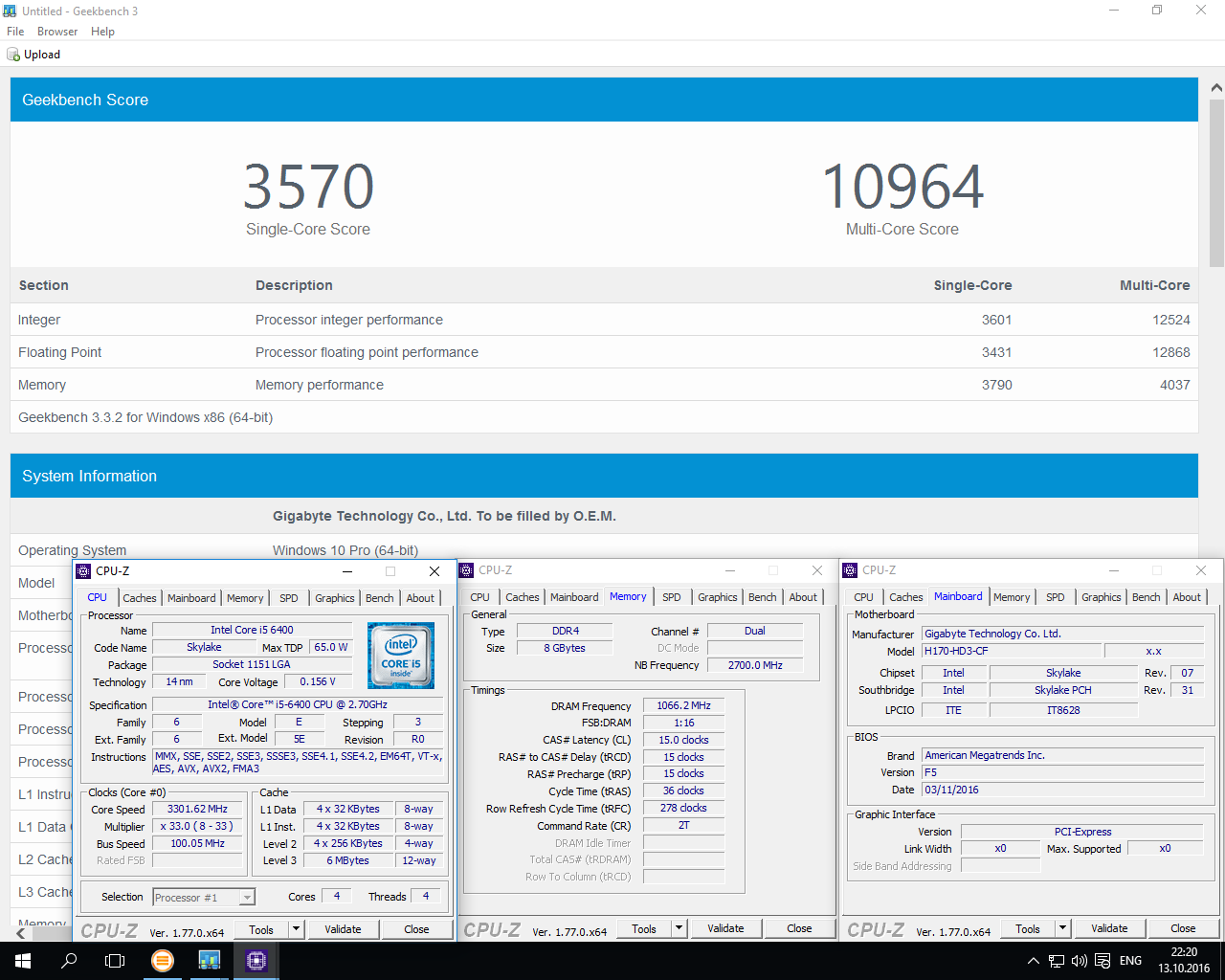Select the CPU tab in middle CPU-Z window
This screenshot has width=1225, height=980.
[x=480, y=597]
